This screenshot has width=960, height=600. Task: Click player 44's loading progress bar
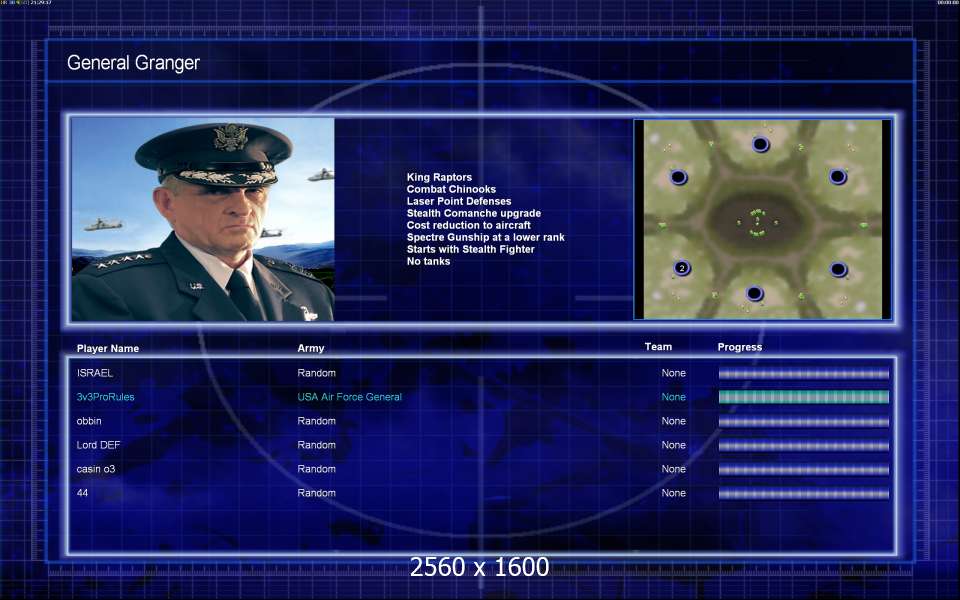(803, 493)
